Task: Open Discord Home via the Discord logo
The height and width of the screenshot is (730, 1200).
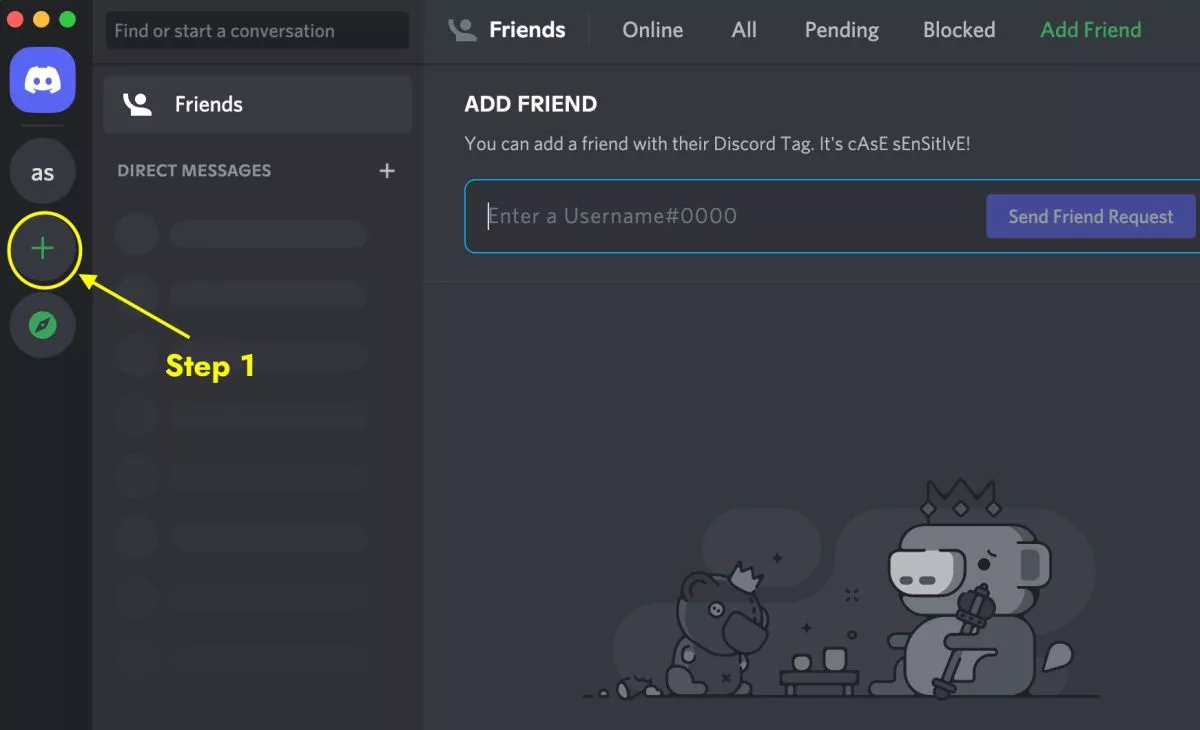Action: click(42, 80)
